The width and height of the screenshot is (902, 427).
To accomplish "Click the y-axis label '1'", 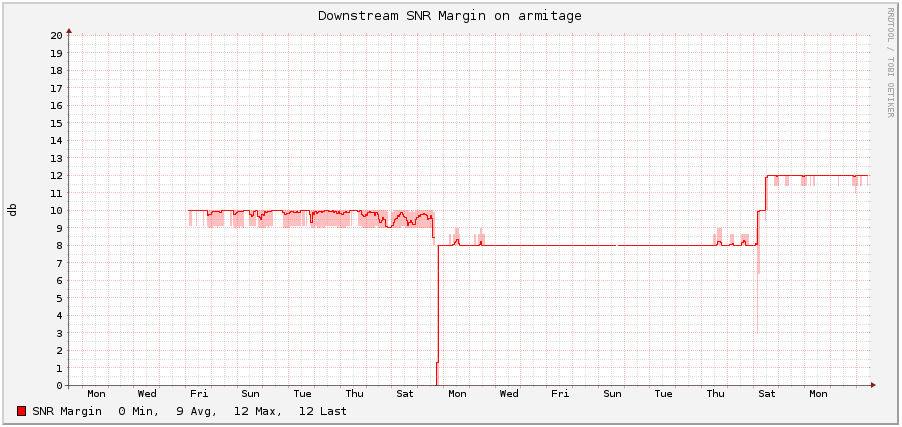I will [59, 368].
